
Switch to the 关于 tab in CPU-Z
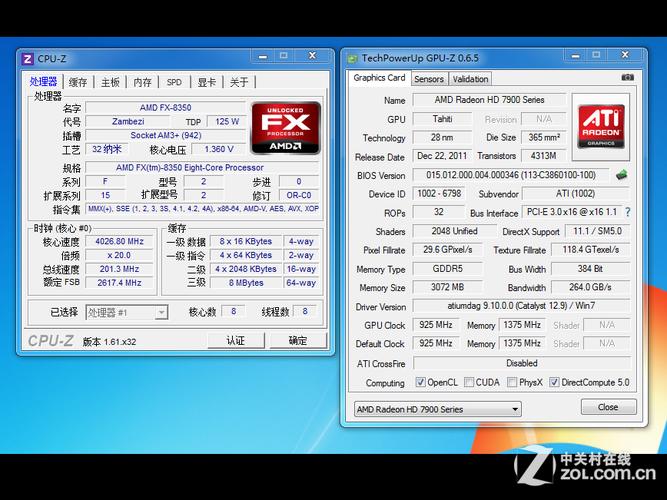[x=239, y=82]
